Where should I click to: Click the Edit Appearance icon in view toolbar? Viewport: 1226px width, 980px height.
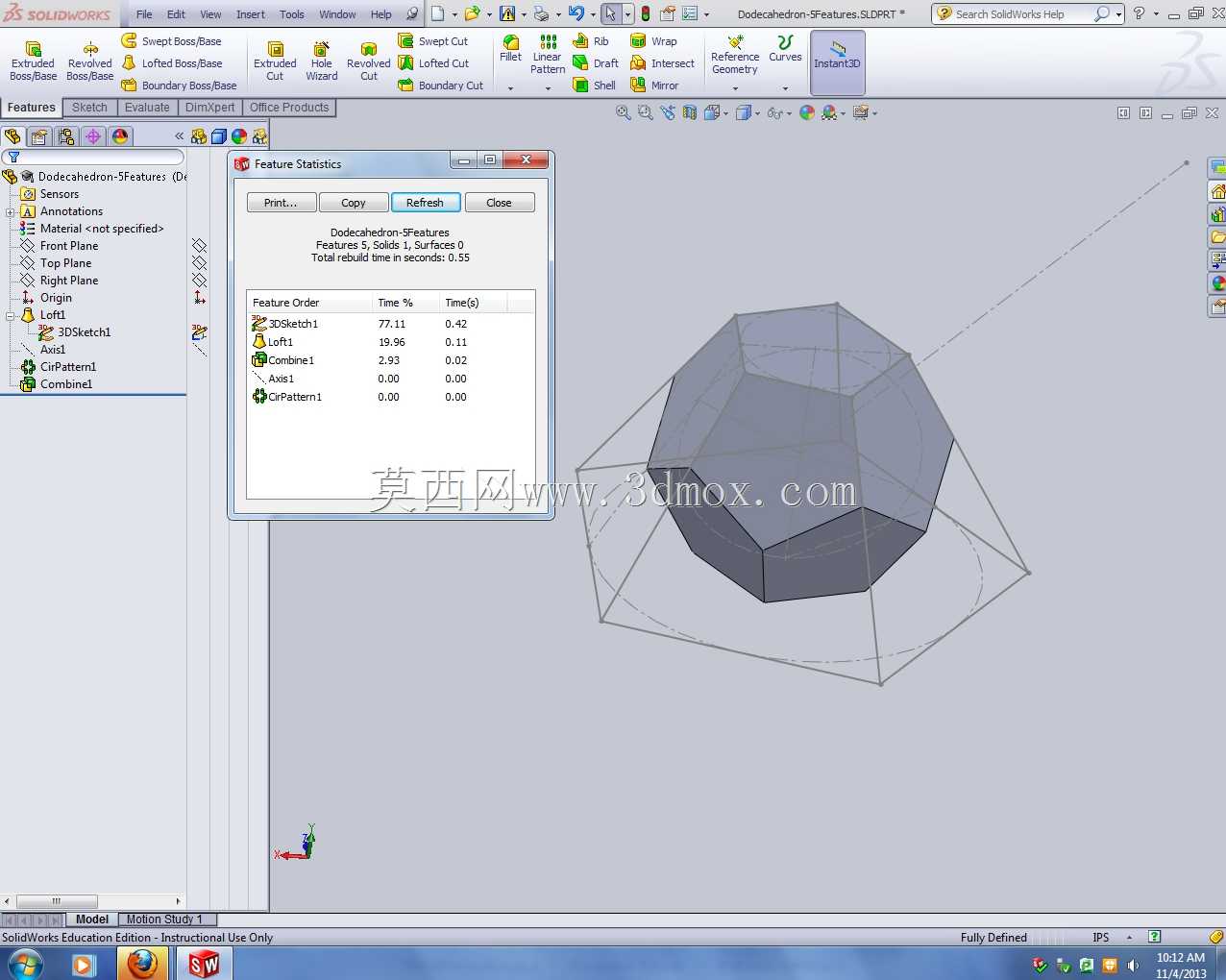point(807,112)
